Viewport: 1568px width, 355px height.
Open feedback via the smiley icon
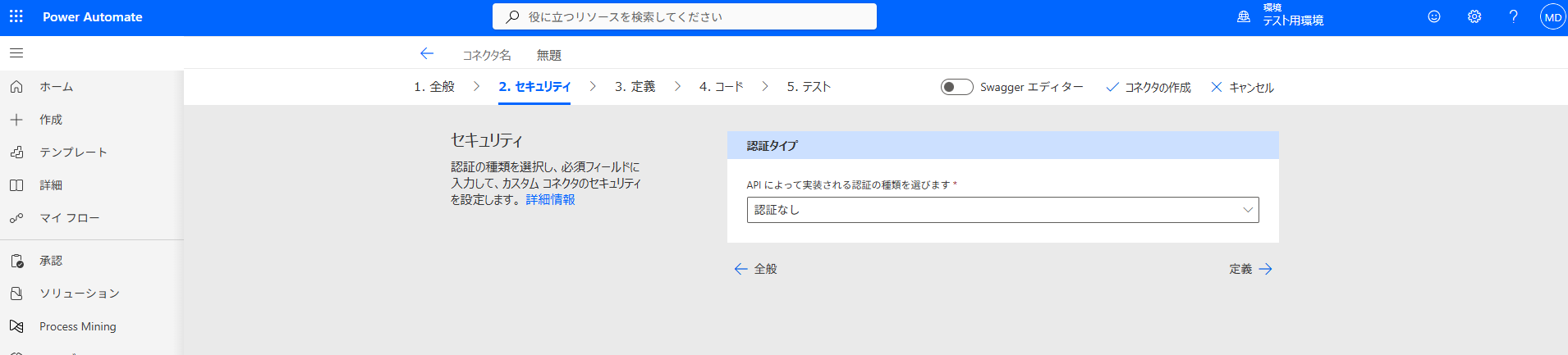tap(1434, 16)
